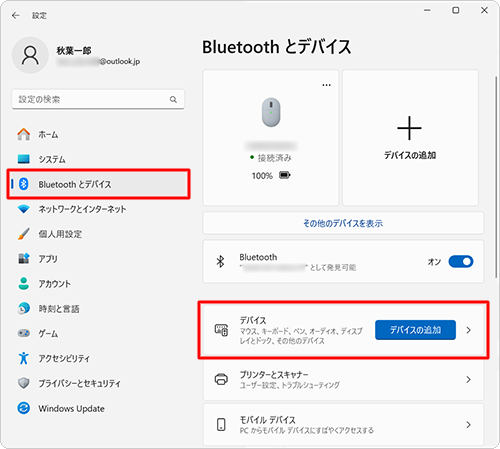Click the プライバシーとセキュリティ label

(x=79, y=383)
